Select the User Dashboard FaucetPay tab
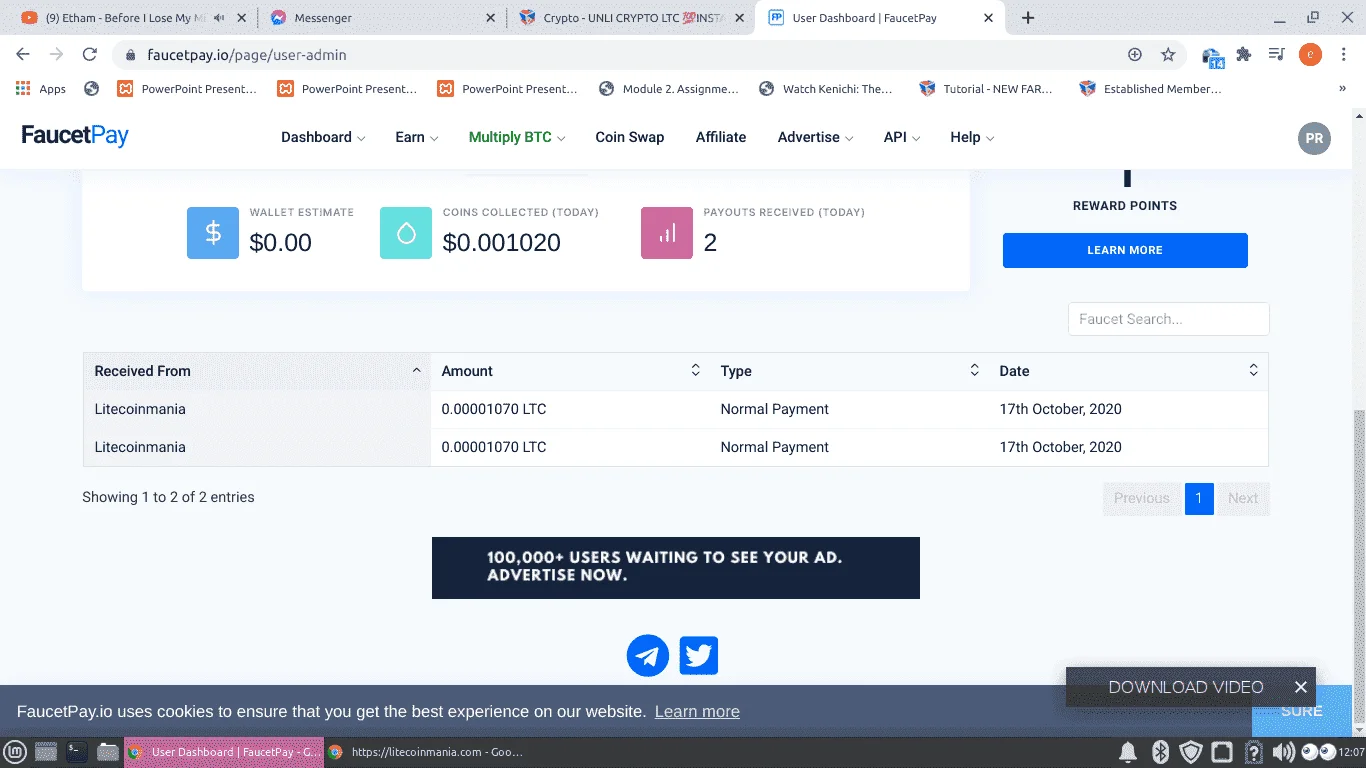 [878, 18]
